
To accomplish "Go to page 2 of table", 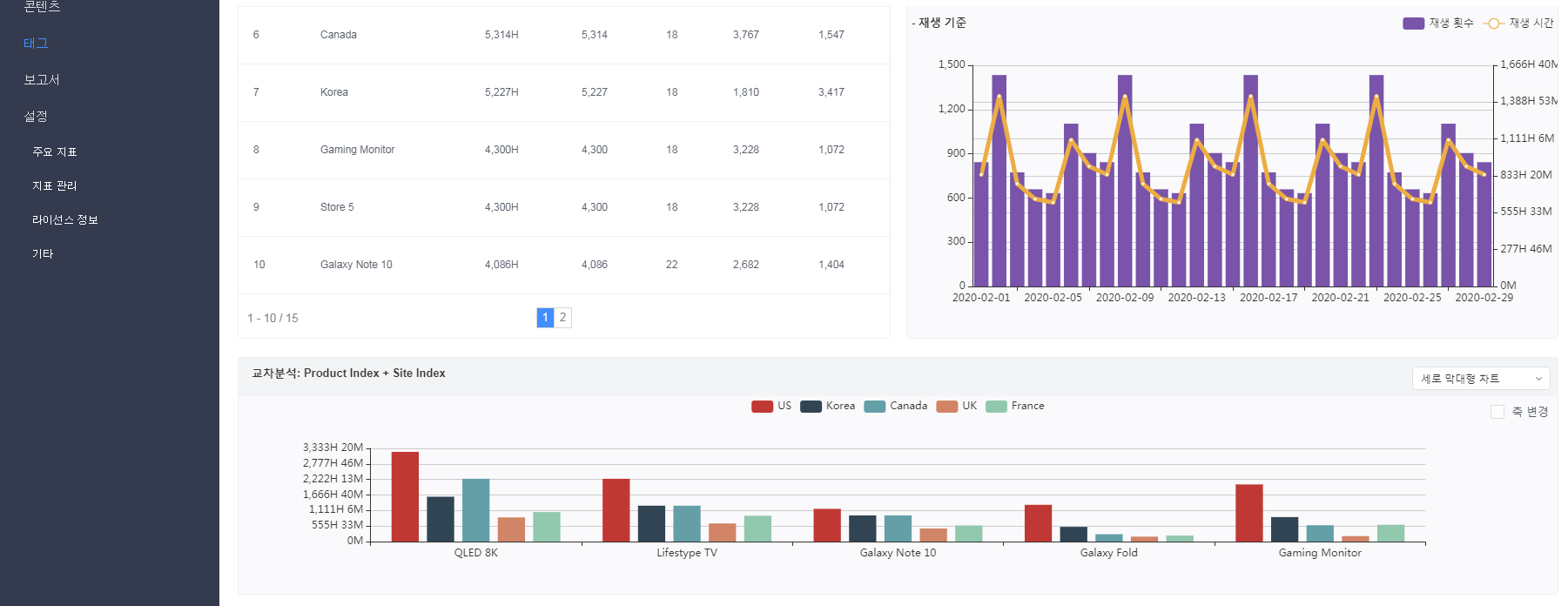I will click(562, 318).
